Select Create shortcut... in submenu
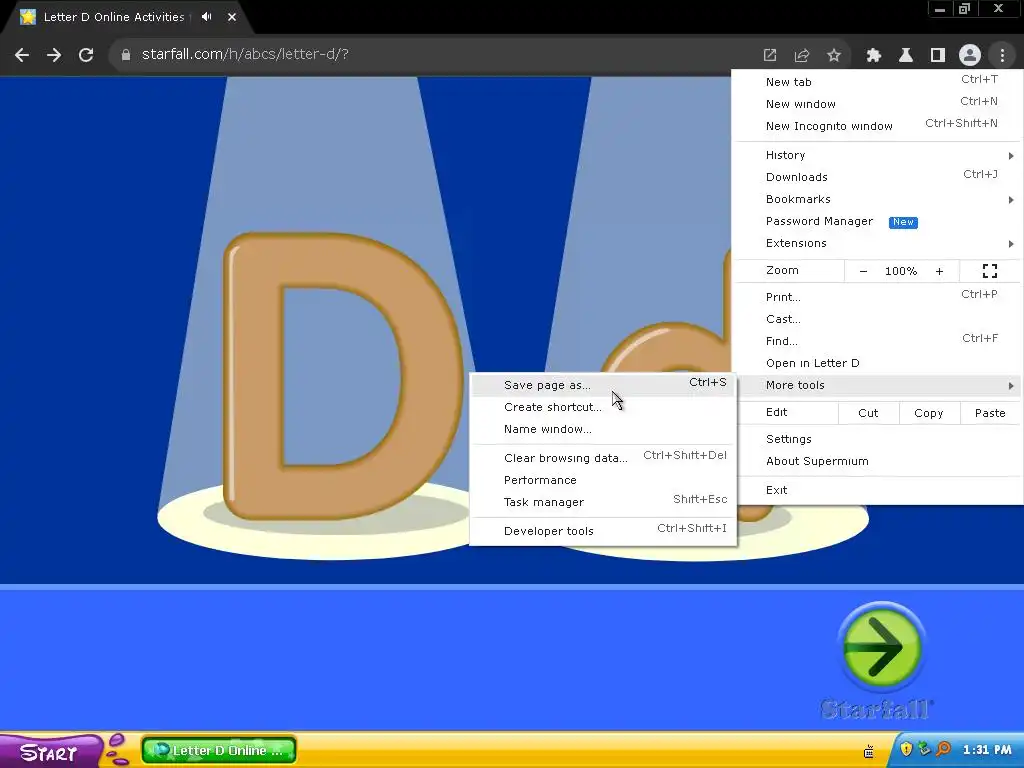 pos(603,407)
